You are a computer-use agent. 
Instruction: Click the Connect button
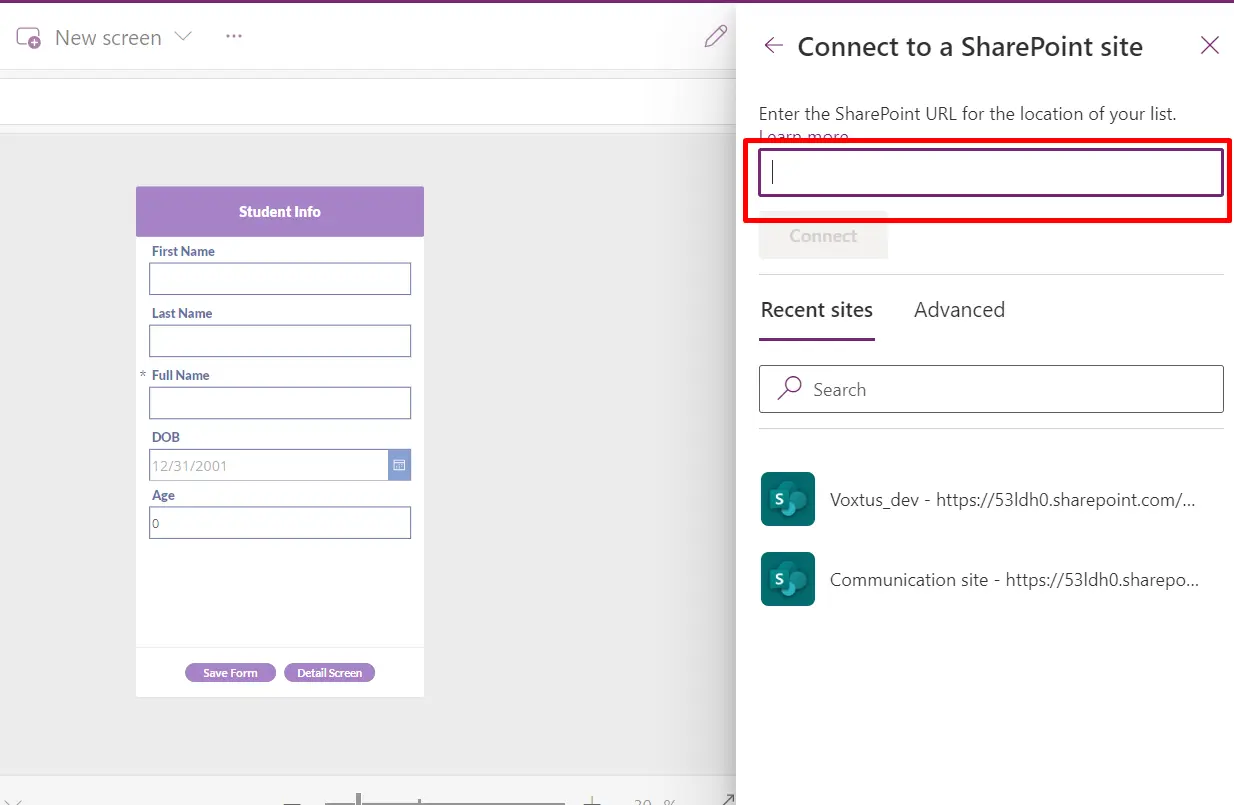pos(823,236)
